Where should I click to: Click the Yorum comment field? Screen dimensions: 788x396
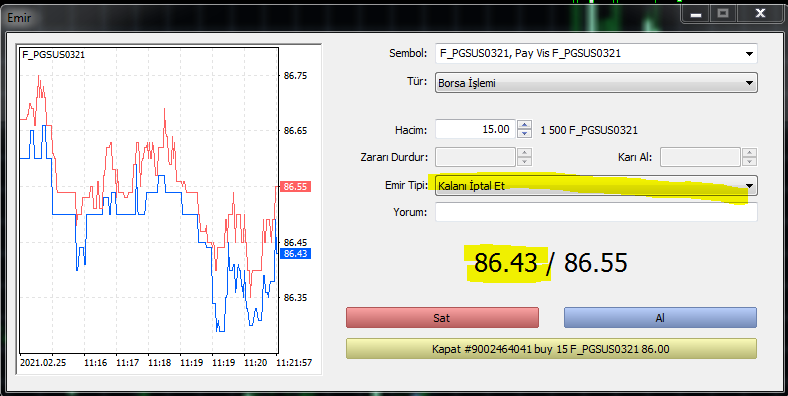pos(596,212)
